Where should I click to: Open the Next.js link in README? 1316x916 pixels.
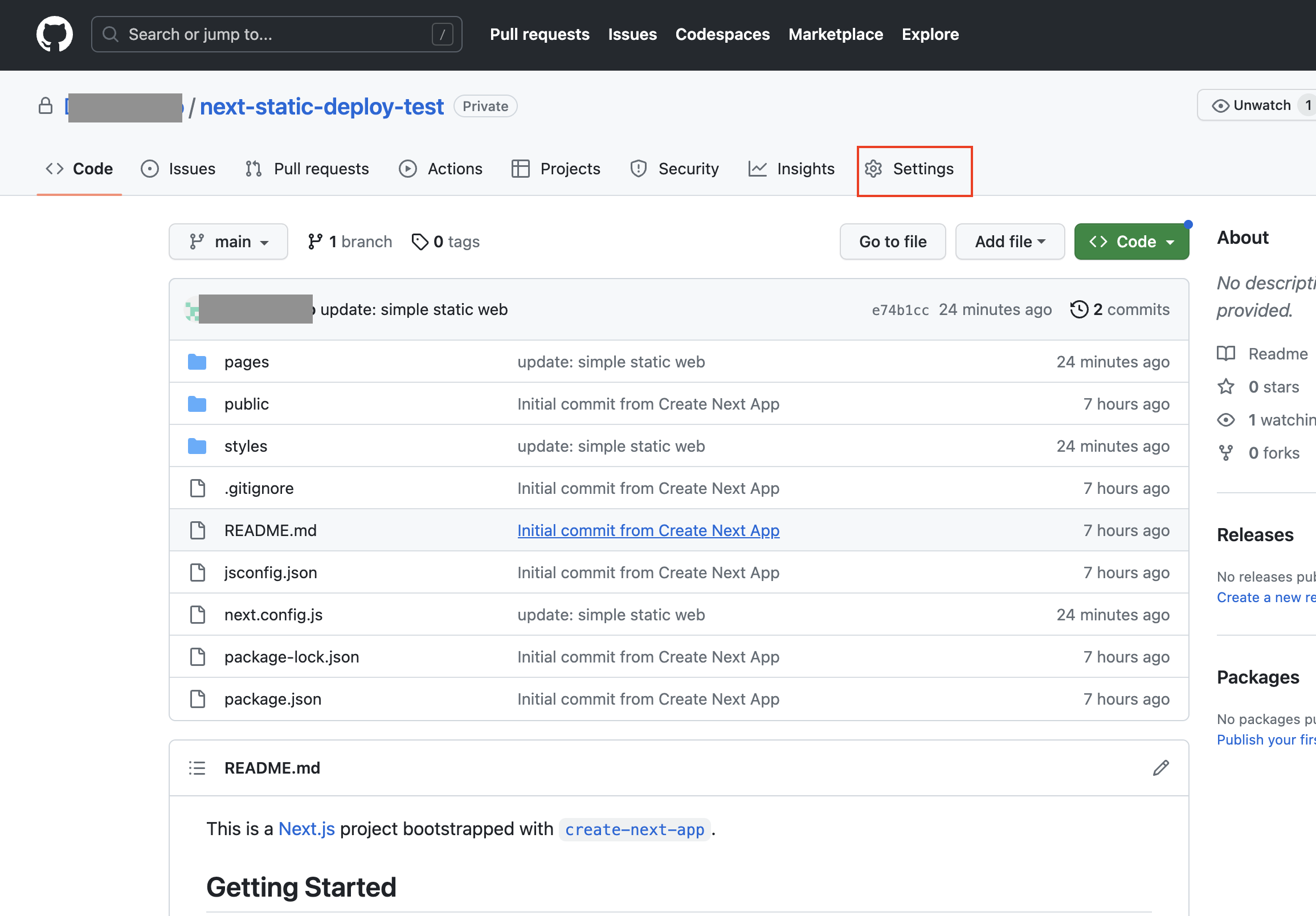[x=306, y=829]
